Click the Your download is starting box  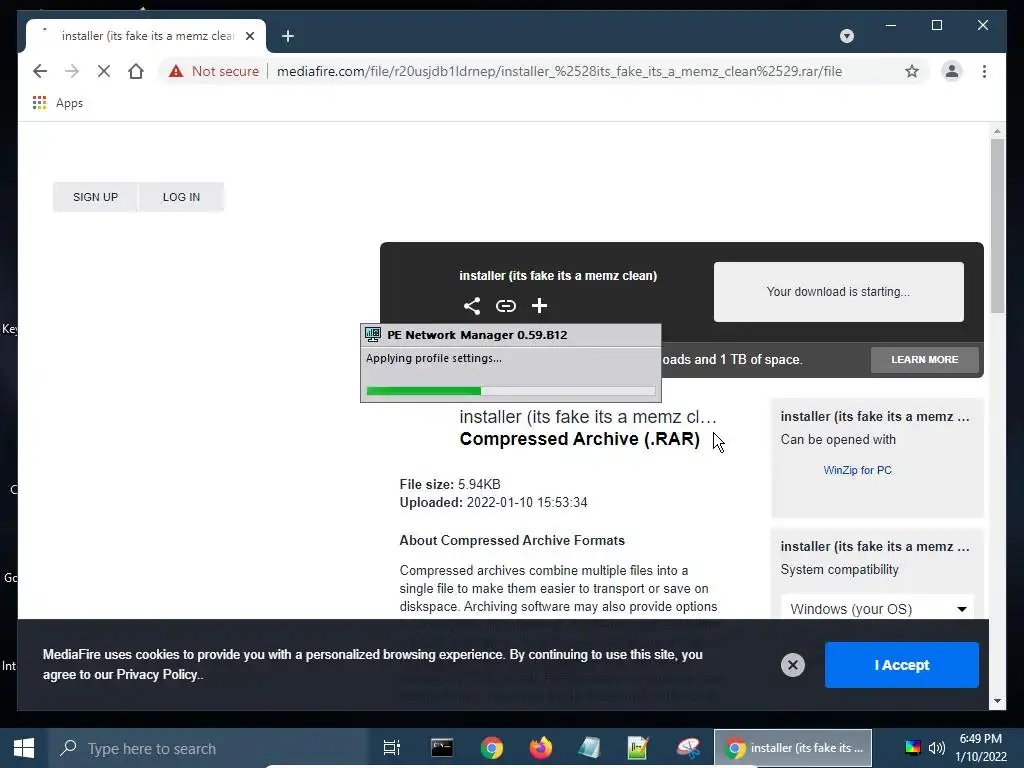click(x=839, y=292)
